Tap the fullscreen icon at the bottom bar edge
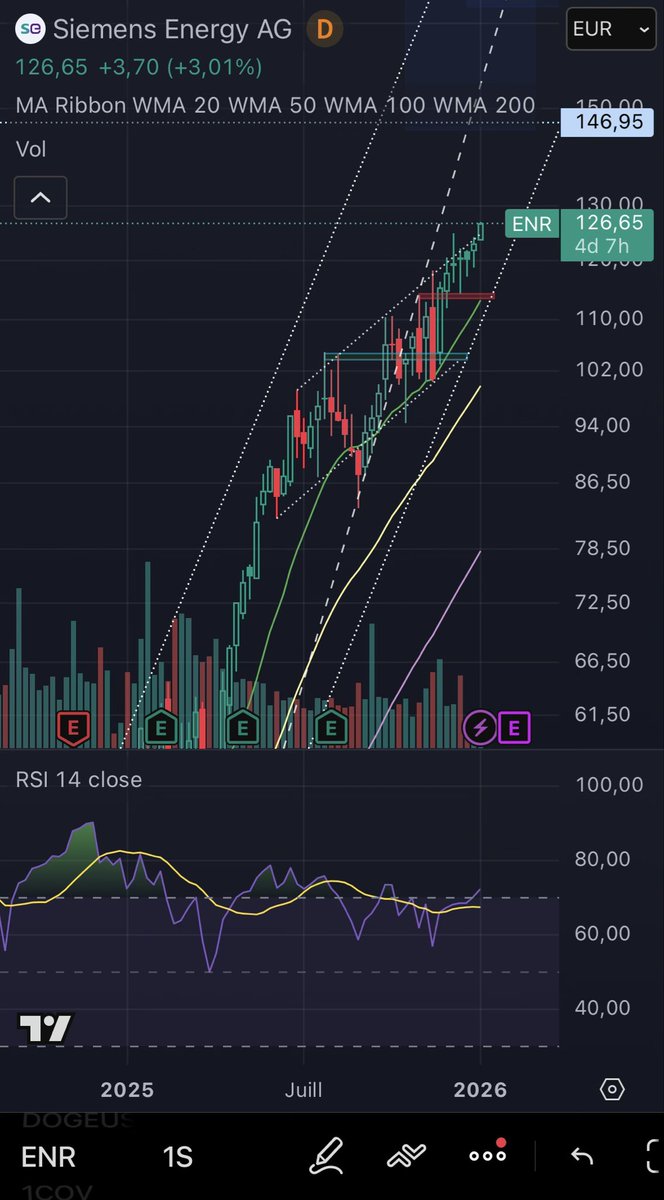This screenshot has height=1200, width=664. point(654,1157)
